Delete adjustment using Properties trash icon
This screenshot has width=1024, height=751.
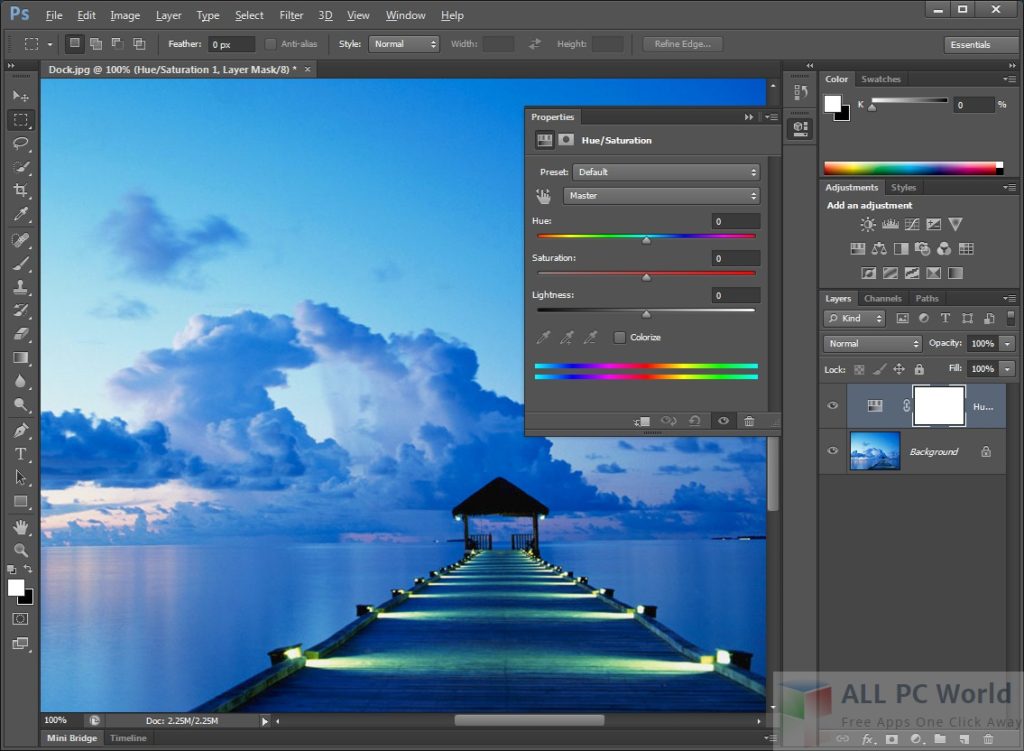pos(749,421)
